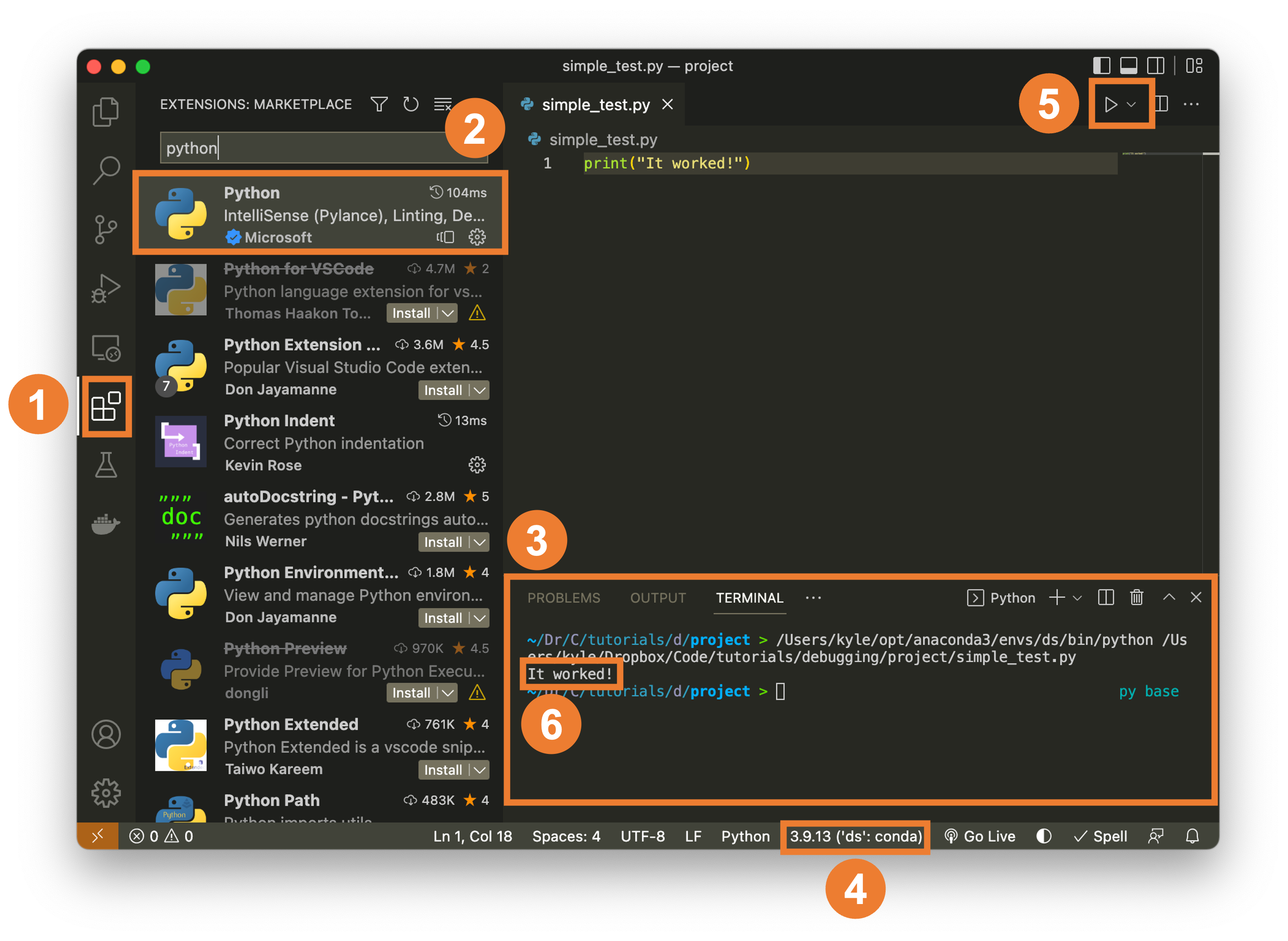The image size is (1288, 941).
Task: Filter extensions with the funnel icon
Action: click(379, 104)
